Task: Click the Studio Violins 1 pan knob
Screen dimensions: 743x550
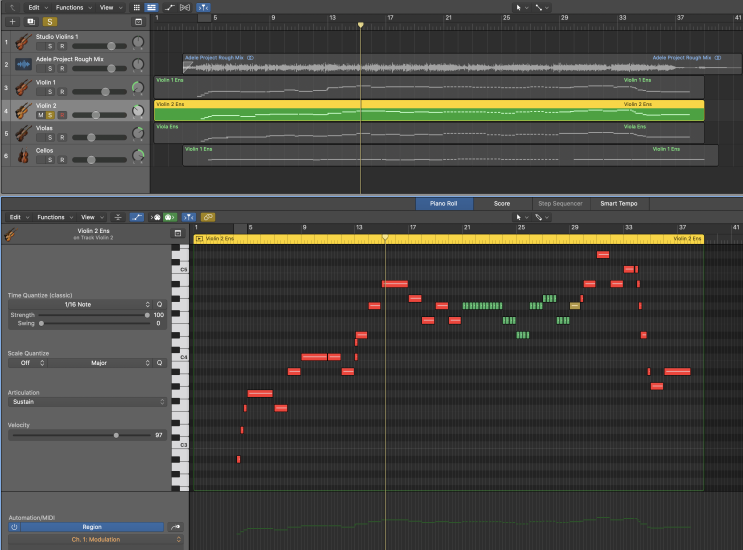Action: pyautogui.click(x=138, y=42)
